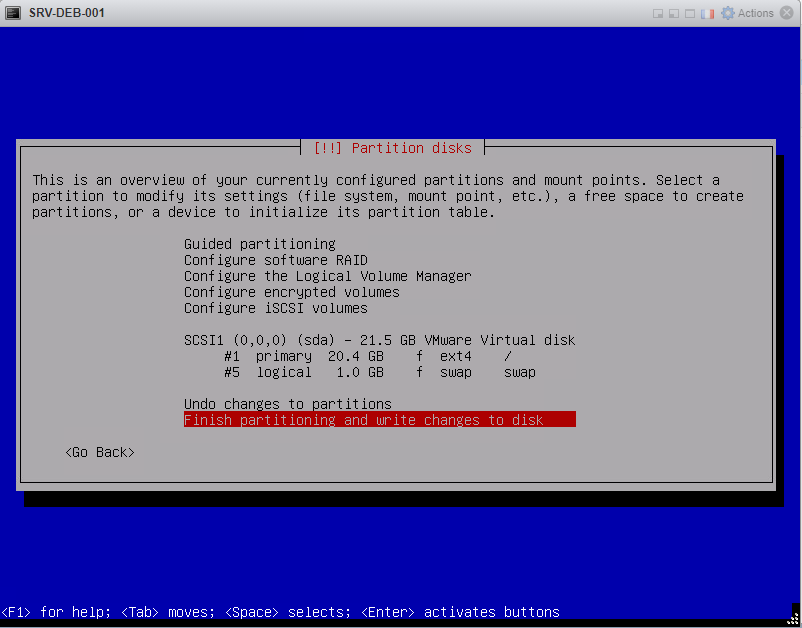This screenshot has height=628, width=802.
Task: Open French flag keyboard layout selector
Action: tap(707, 14)
